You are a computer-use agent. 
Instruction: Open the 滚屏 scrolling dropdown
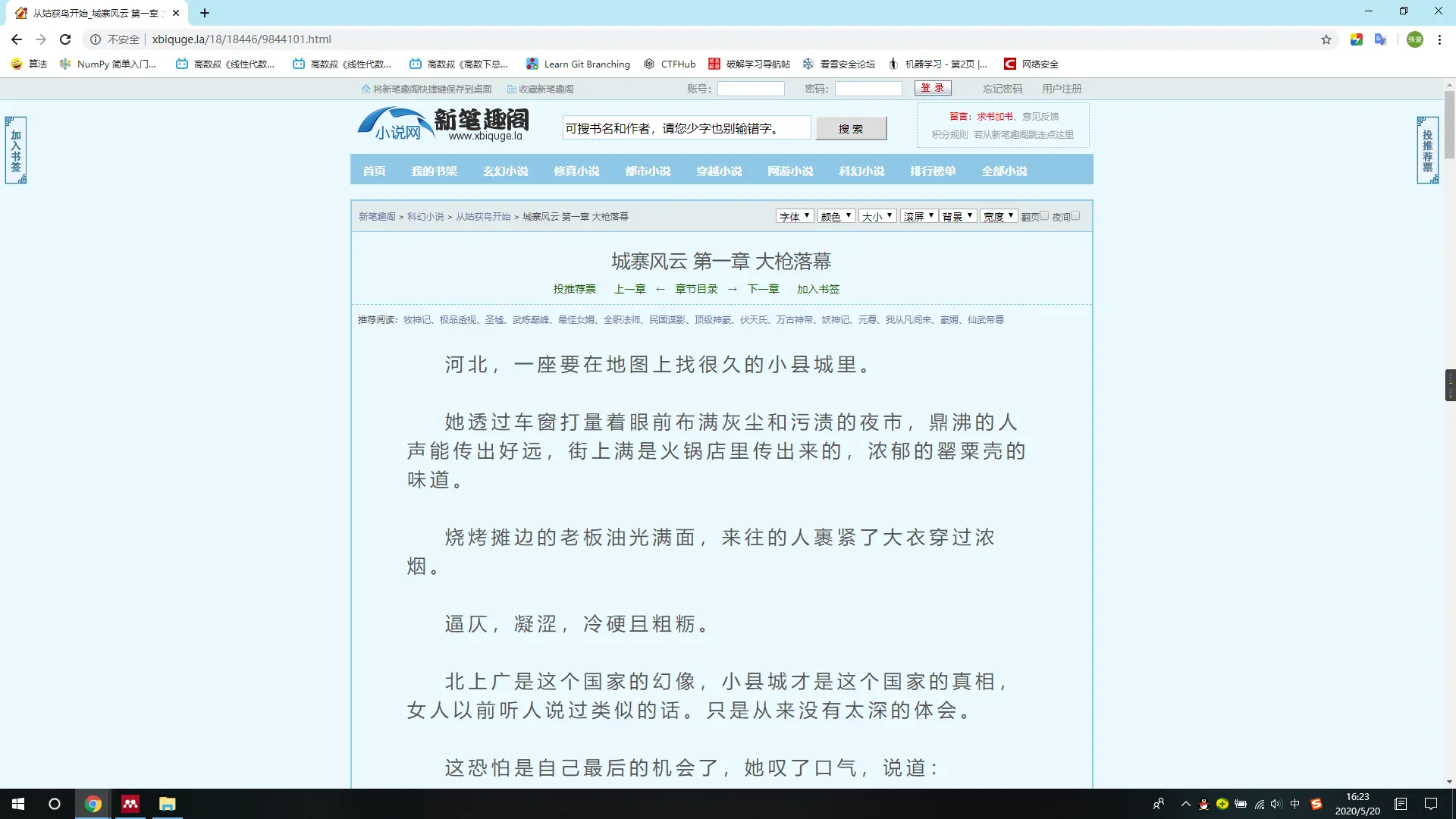point(919,216)
